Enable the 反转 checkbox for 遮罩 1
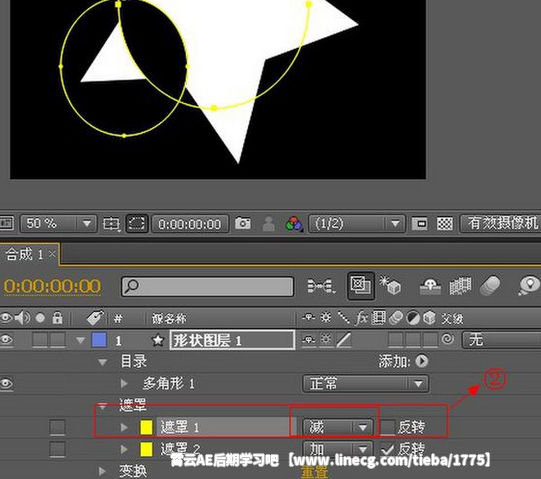The width and height of the screenshot is (541, 479). tap(388, 427)
